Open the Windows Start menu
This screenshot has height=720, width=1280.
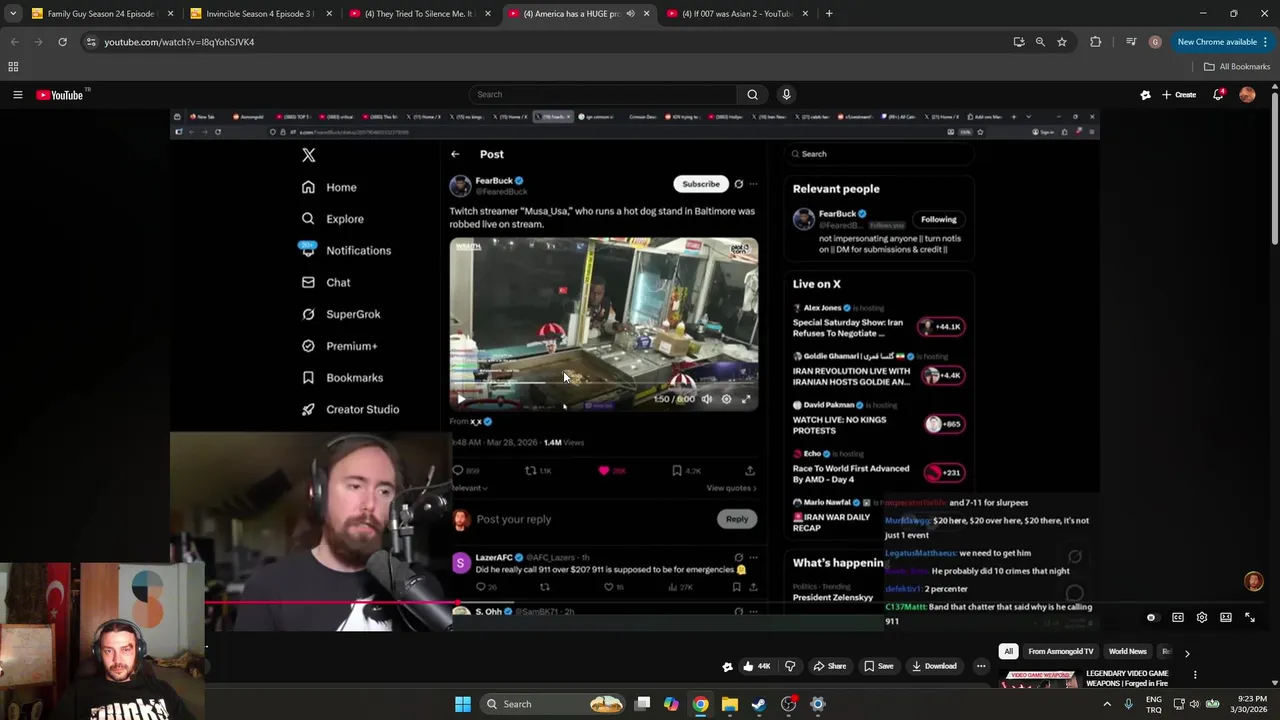pos(462,704)
